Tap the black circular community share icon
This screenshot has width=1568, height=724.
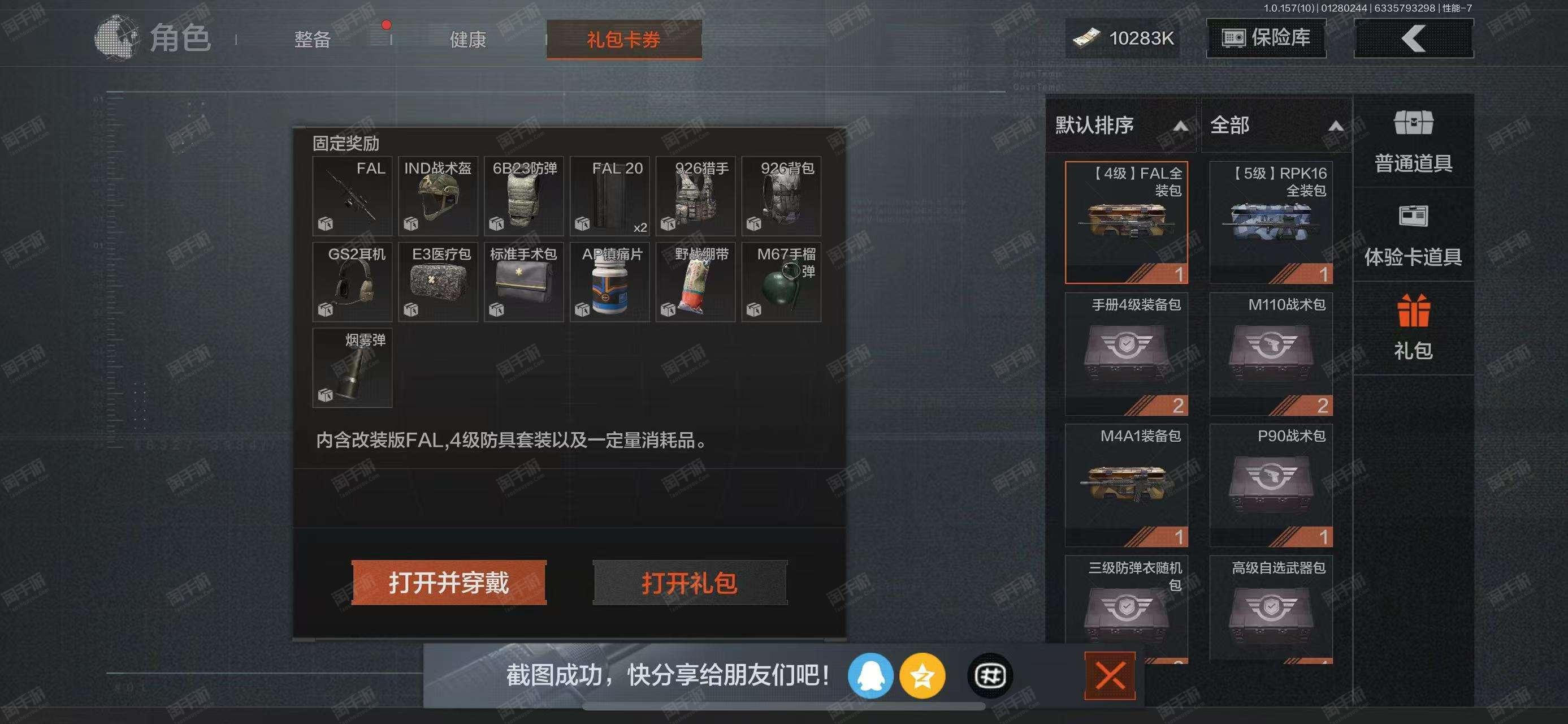click(x=990, y=675)
